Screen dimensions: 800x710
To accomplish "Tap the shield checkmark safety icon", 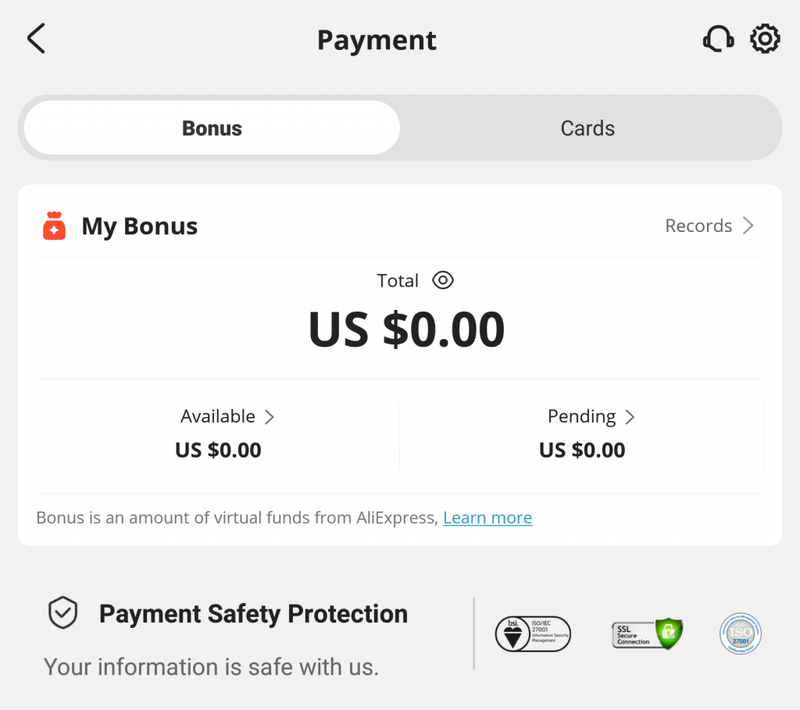I will [63, 612].
